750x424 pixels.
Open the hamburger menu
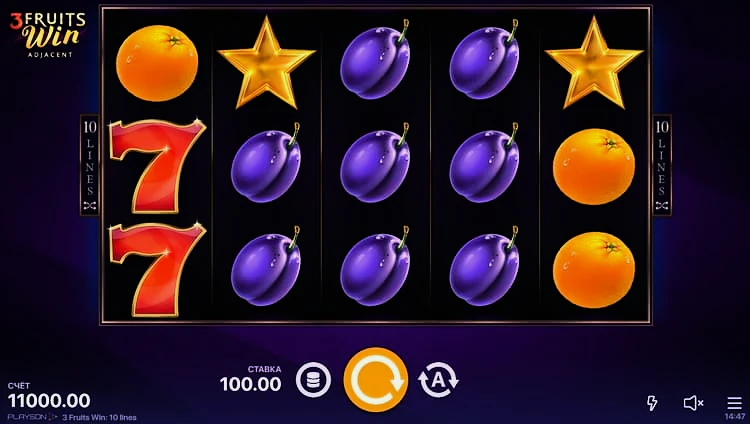point(734,403)
